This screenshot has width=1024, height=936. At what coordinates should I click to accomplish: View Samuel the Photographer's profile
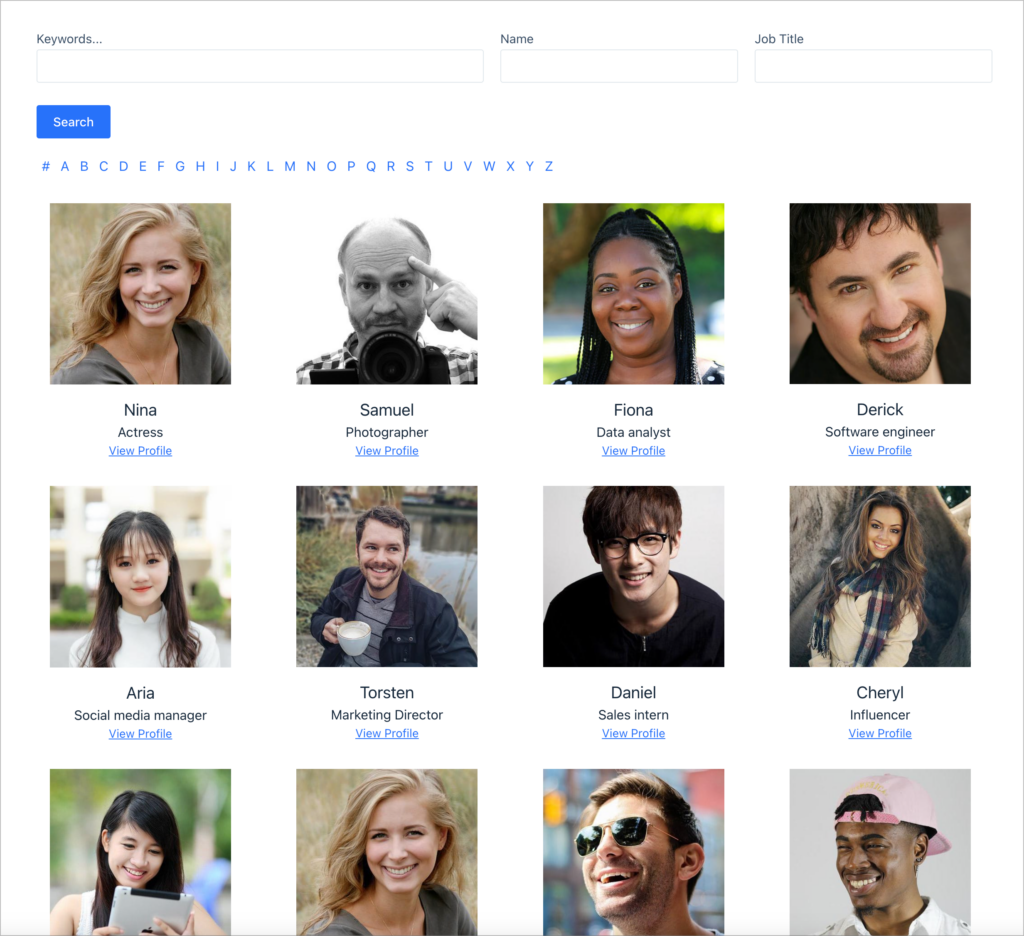click(386, 450)
